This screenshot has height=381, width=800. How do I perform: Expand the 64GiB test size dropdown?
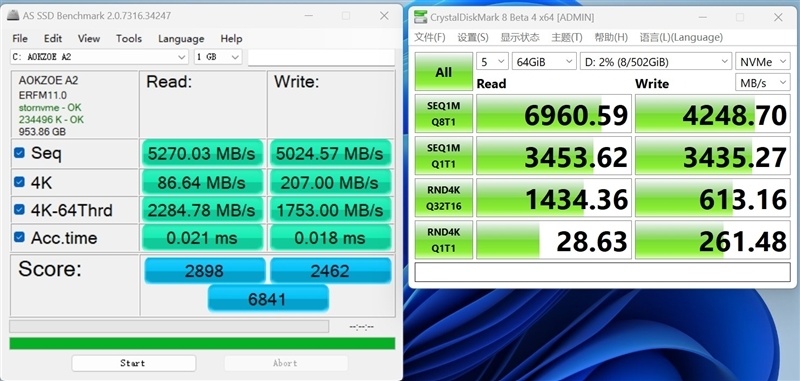coord(544,62)
